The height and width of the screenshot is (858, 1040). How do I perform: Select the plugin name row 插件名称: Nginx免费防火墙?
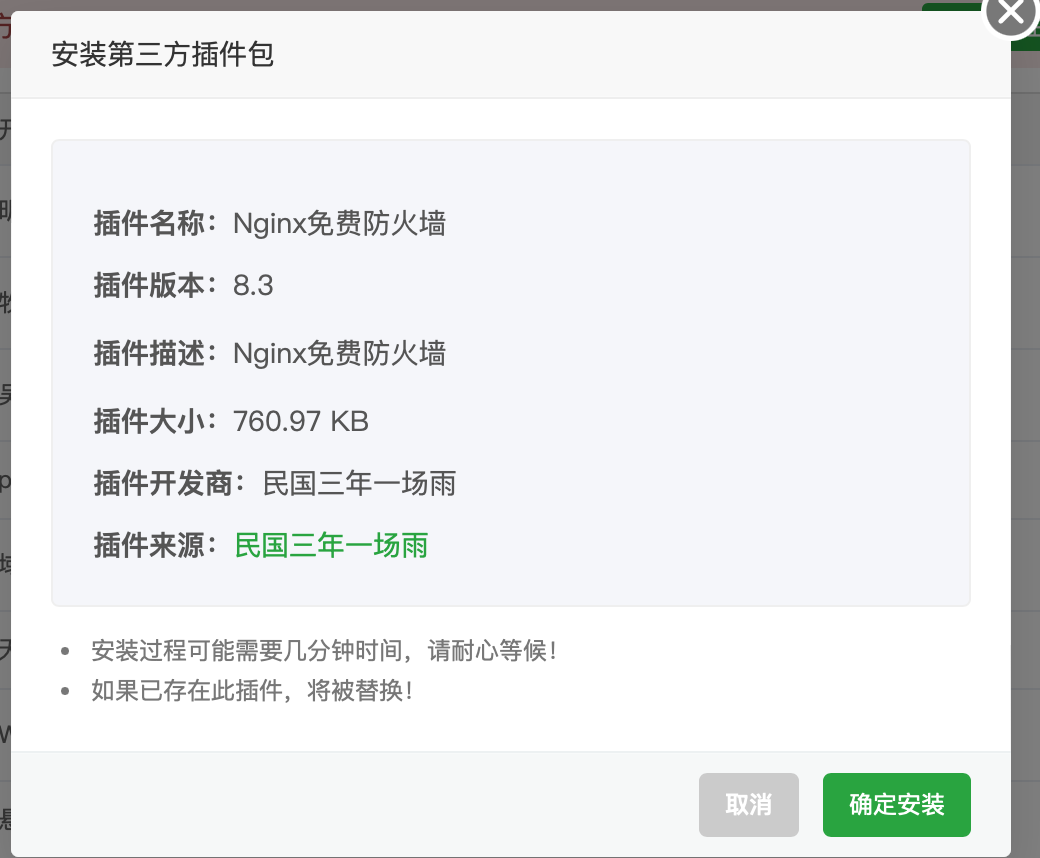point(270,223)
